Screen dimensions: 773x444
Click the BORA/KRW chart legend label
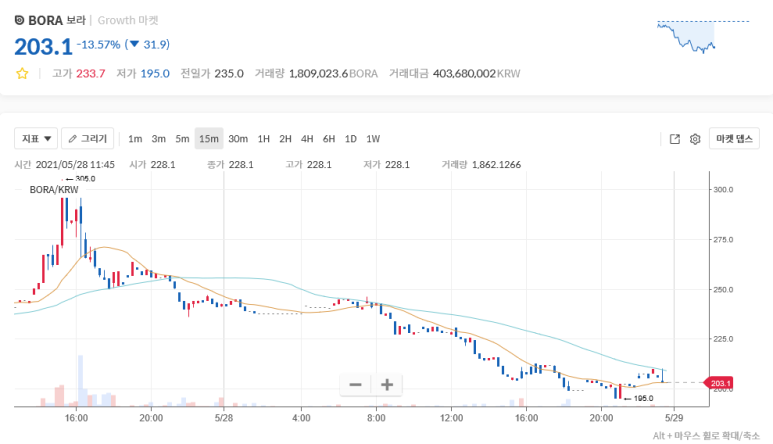pos(54,190)
